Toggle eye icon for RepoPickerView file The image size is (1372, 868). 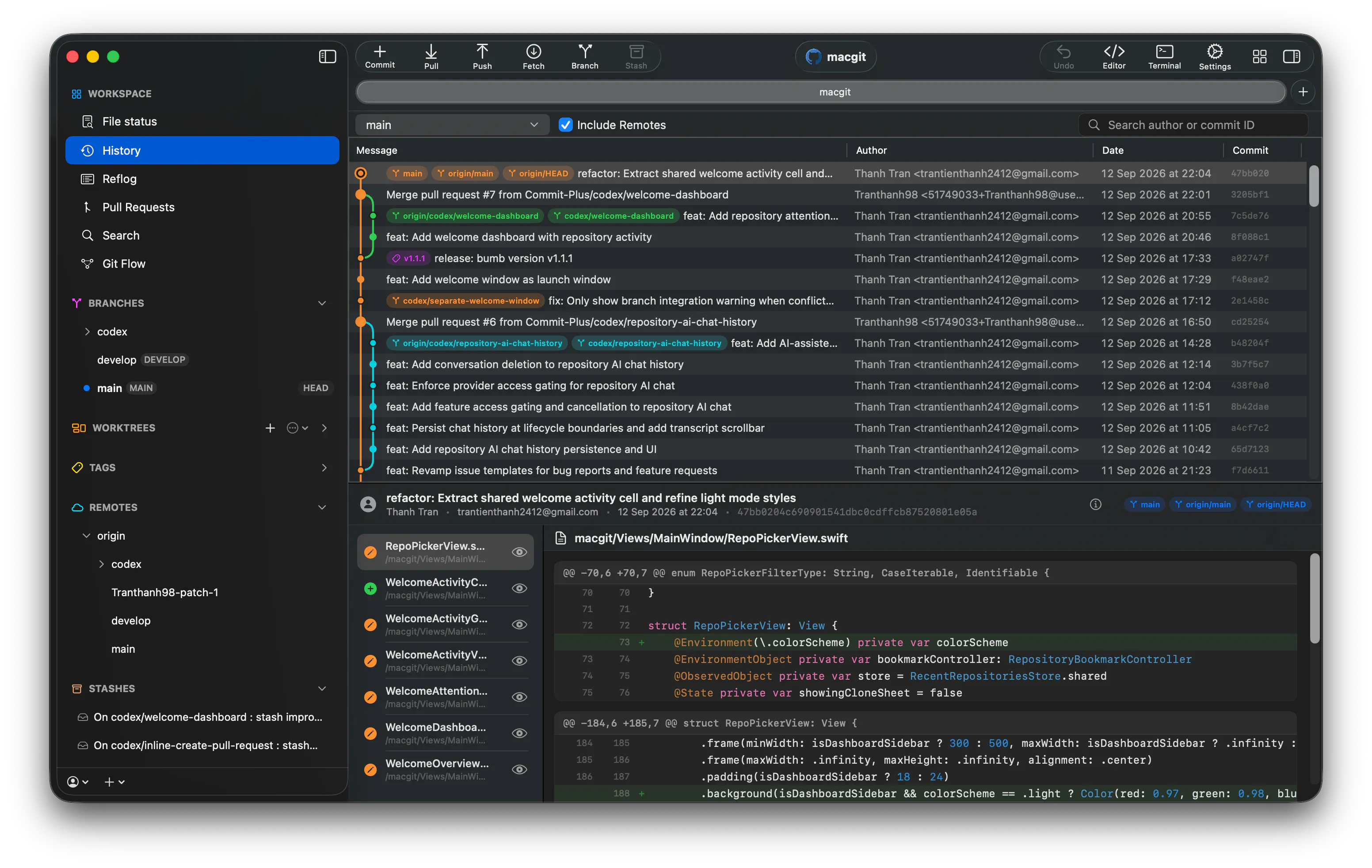[x=518, y=552]
